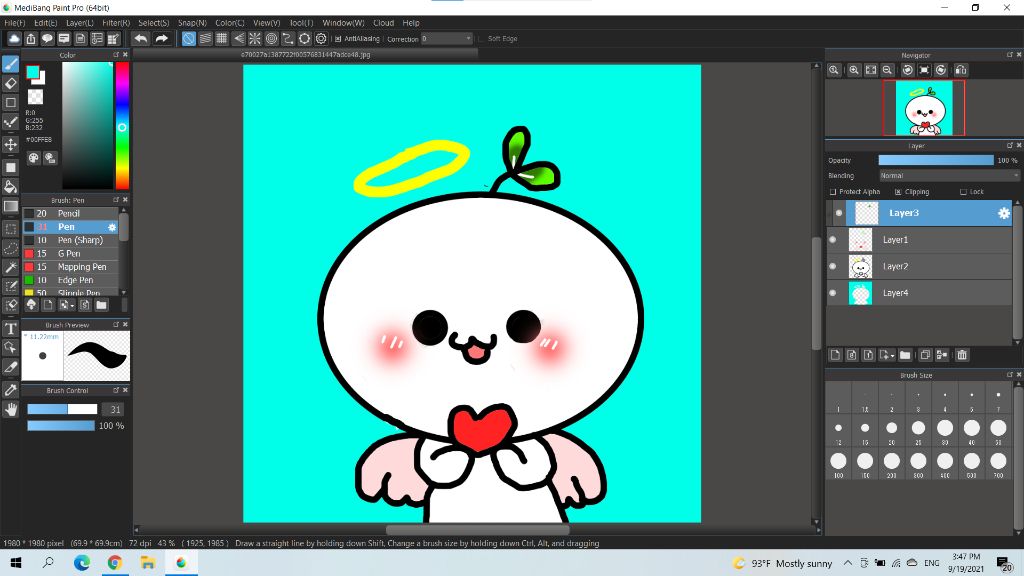This screenshot has height=576, width=1024.
Task: Select the Text tool
Action: pyautogui.click(x=10, y=328)
